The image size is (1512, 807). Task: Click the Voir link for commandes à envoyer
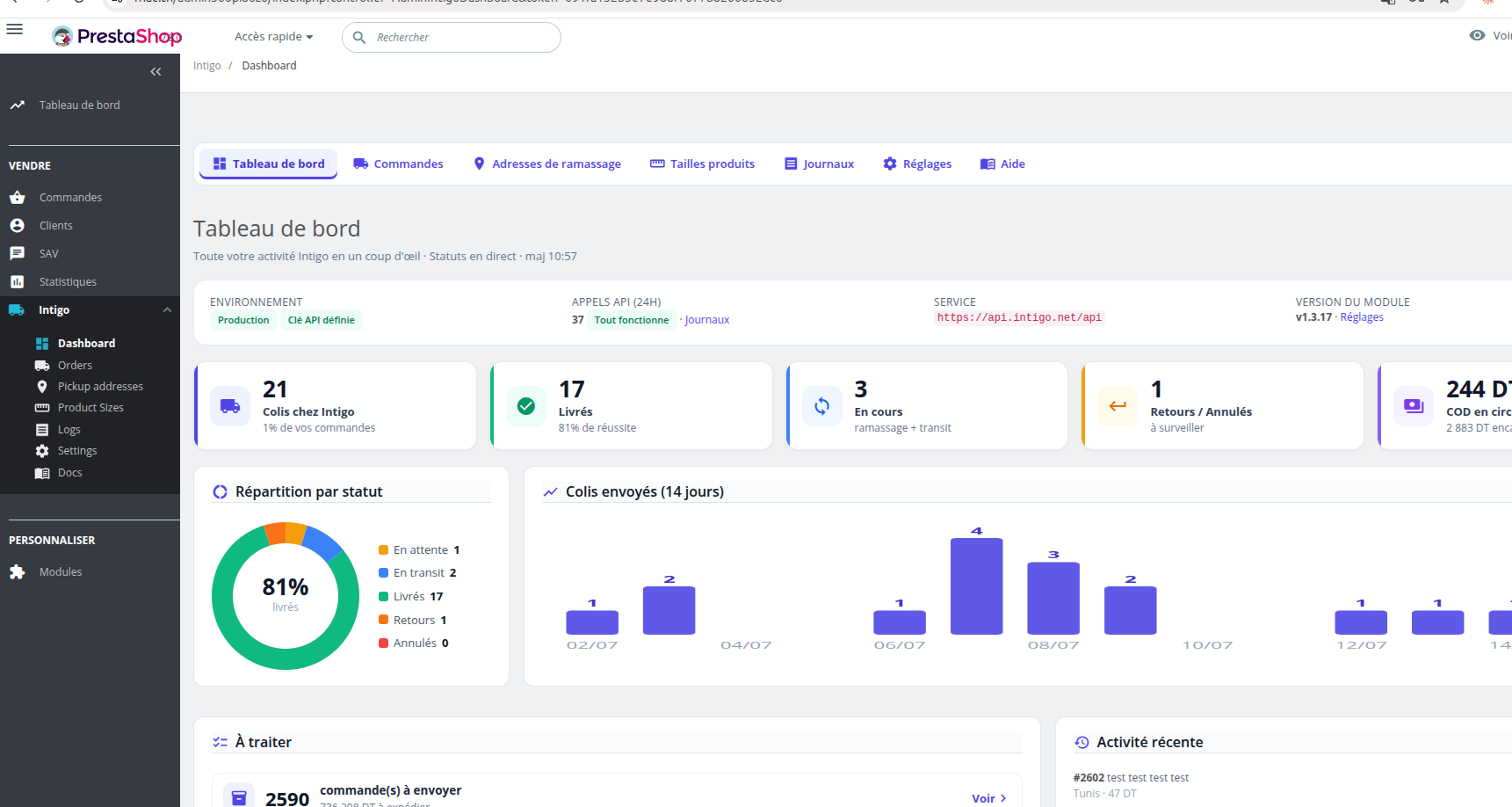[989, 798]
